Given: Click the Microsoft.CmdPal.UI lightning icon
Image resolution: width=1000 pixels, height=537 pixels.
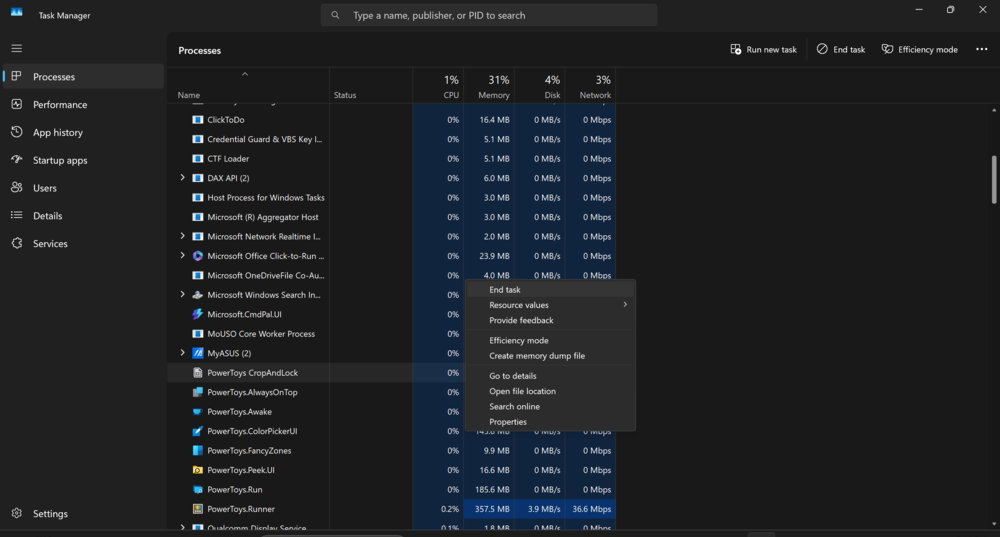Looking at the screenshot, I should coord(198,314).
